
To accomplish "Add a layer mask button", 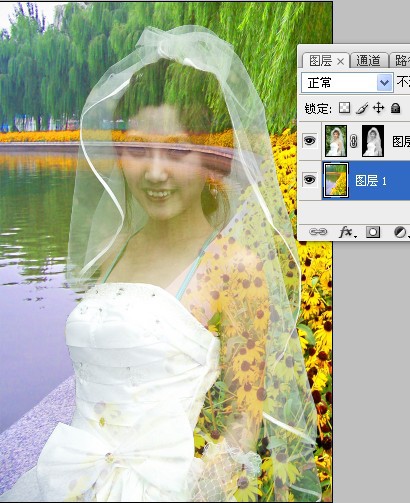I will click(373, 232).
